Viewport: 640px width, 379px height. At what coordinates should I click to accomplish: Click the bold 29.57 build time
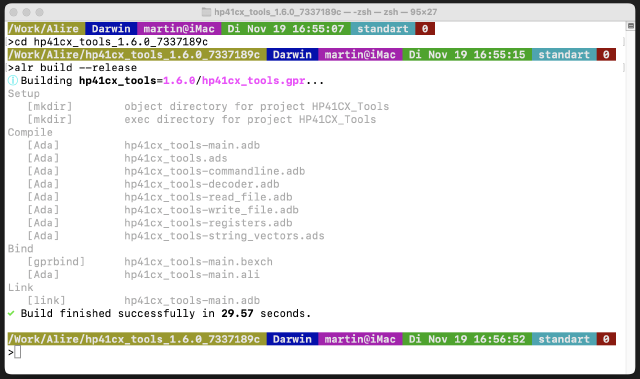coord(237,313)
